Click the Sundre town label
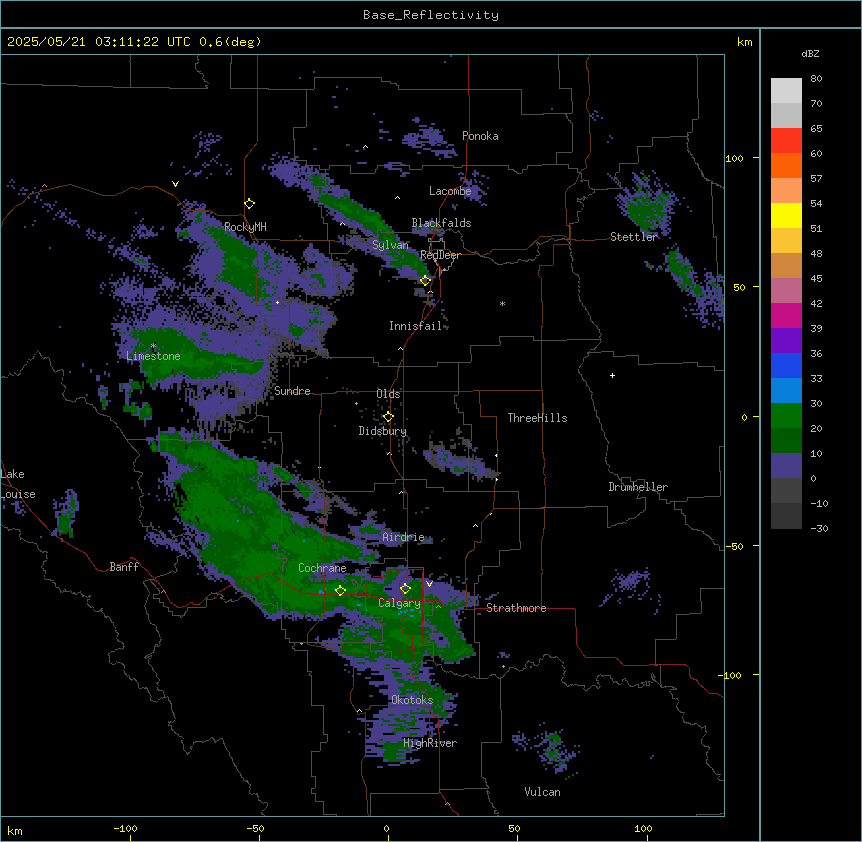The width and height of the screenshot is (862, 842). tap(292, 391)
